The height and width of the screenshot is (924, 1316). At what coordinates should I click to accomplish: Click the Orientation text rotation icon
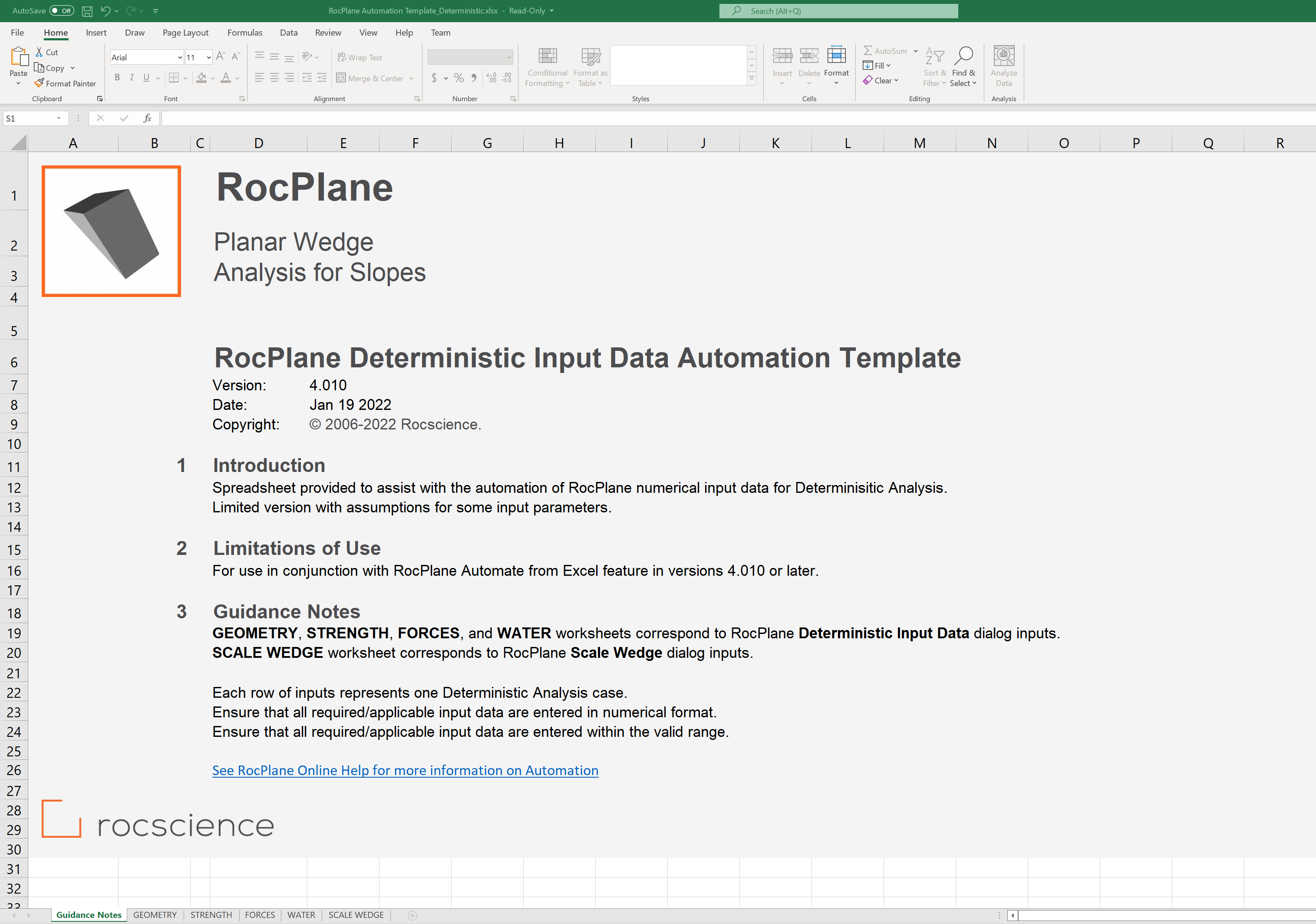coord(307,56)
